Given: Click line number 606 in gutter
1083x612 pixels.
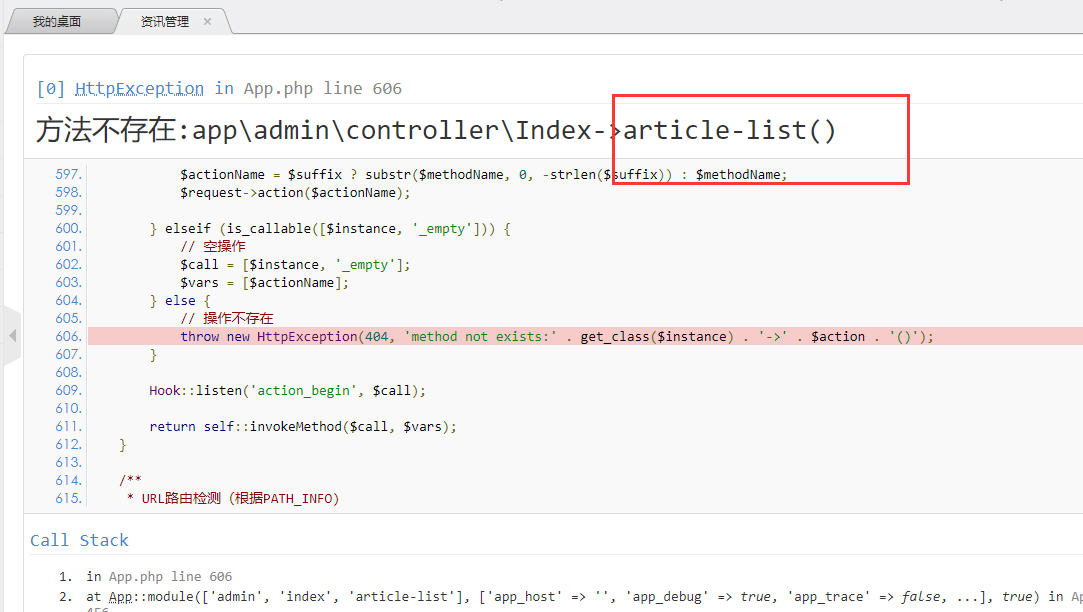Looking at the screenshot, I should tap(68, 336).
